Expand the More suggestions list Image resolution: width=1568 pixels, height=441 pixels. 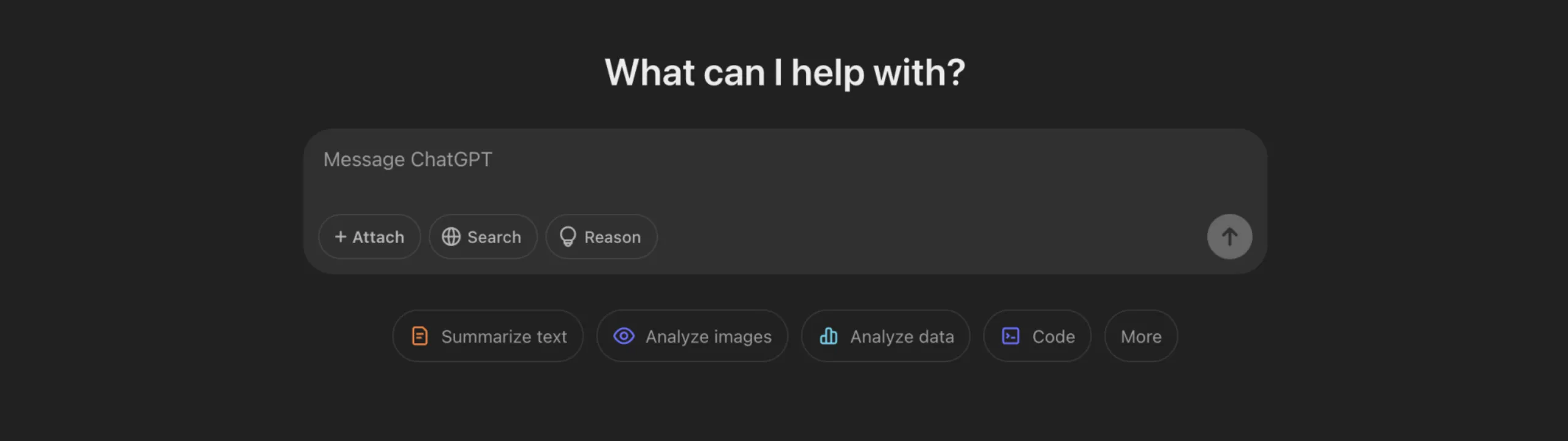[1140, 336]
